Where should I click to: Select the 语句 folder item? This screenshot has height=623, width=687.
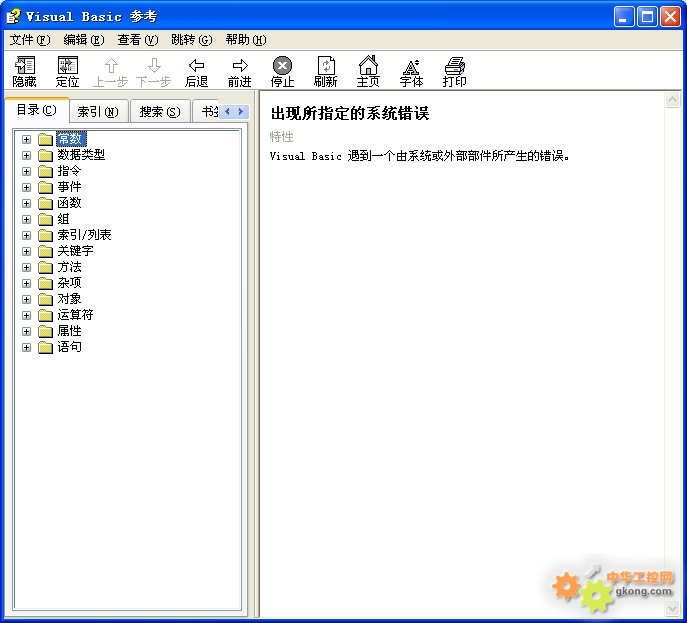(69, 347)
